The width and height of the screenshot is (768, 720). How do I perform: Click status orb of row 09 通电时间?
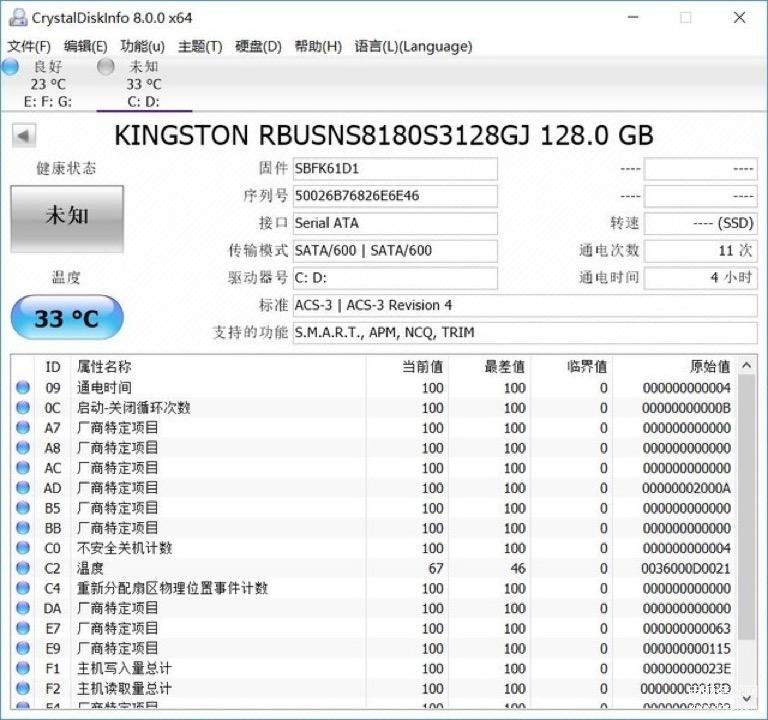click(x=23, y=387)
